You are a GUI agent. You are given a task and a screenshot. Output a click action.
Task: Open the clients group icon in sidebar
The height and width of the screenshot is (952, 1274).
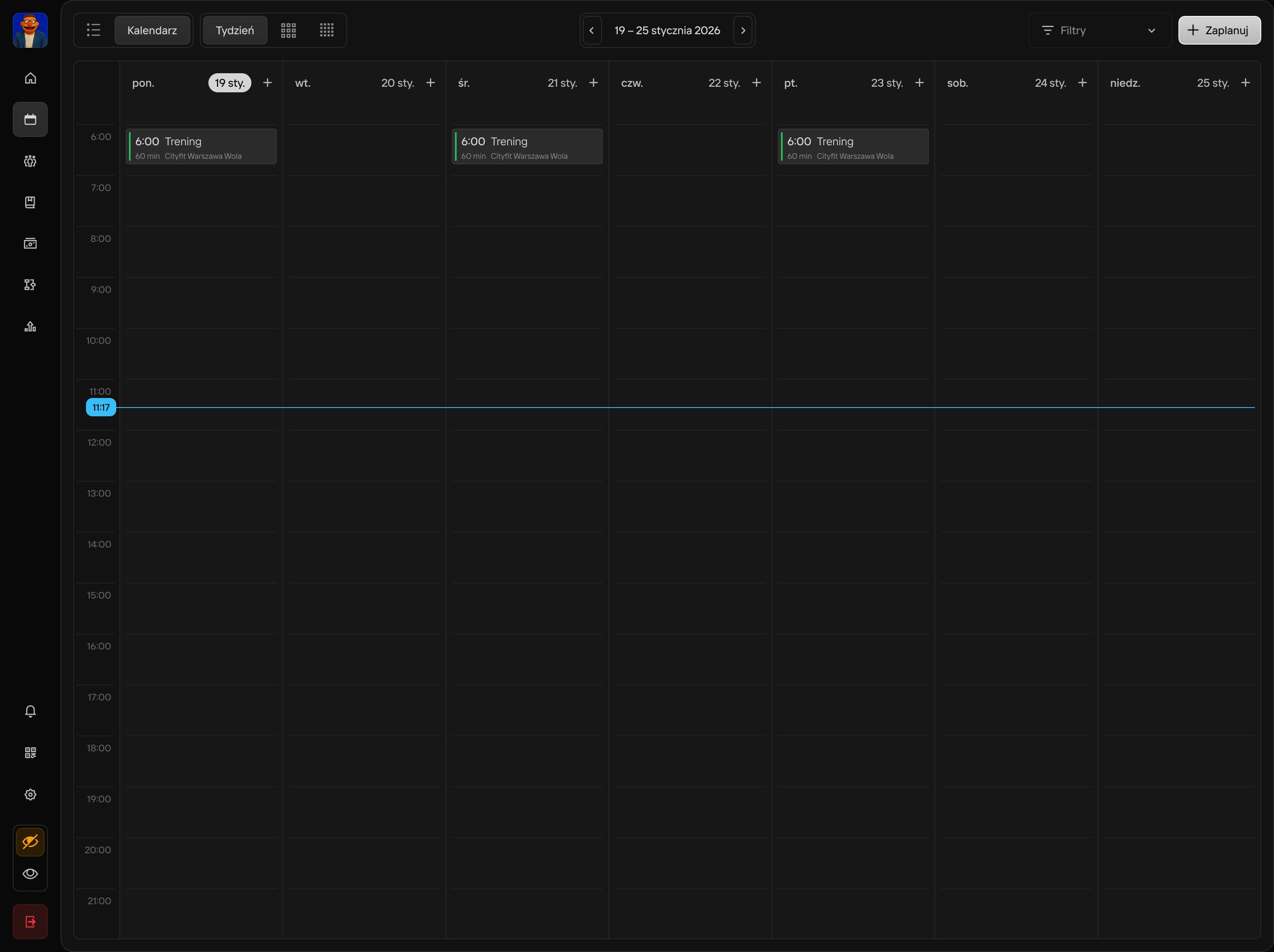tap(31, 161)
